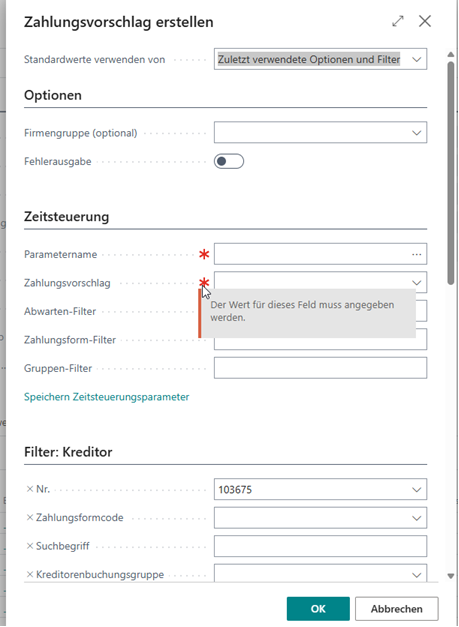Remove the Nr. filter row
The height and width of the screenshot is (627, 459).
[x=30, y=489]
